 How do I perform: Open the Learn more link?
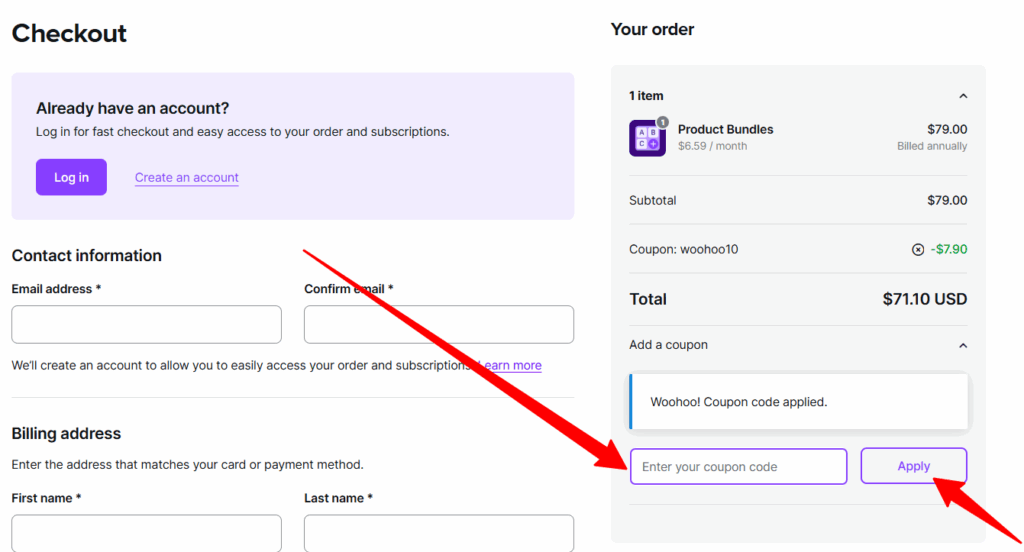click(x=509, y=365)
